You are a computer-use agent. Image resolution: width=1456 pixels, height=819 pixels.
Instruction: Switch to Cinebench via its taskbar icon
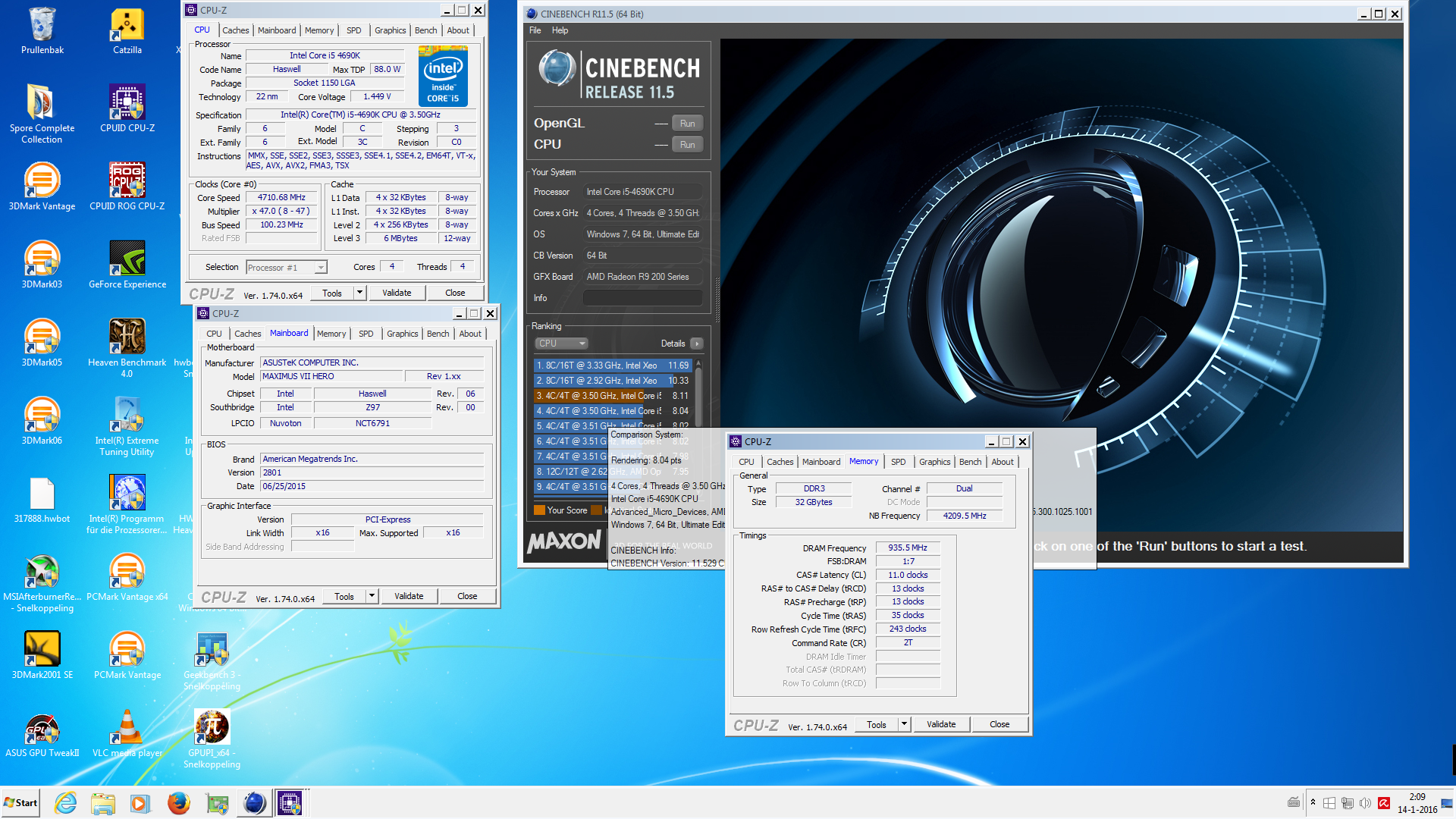click(254, 803)
